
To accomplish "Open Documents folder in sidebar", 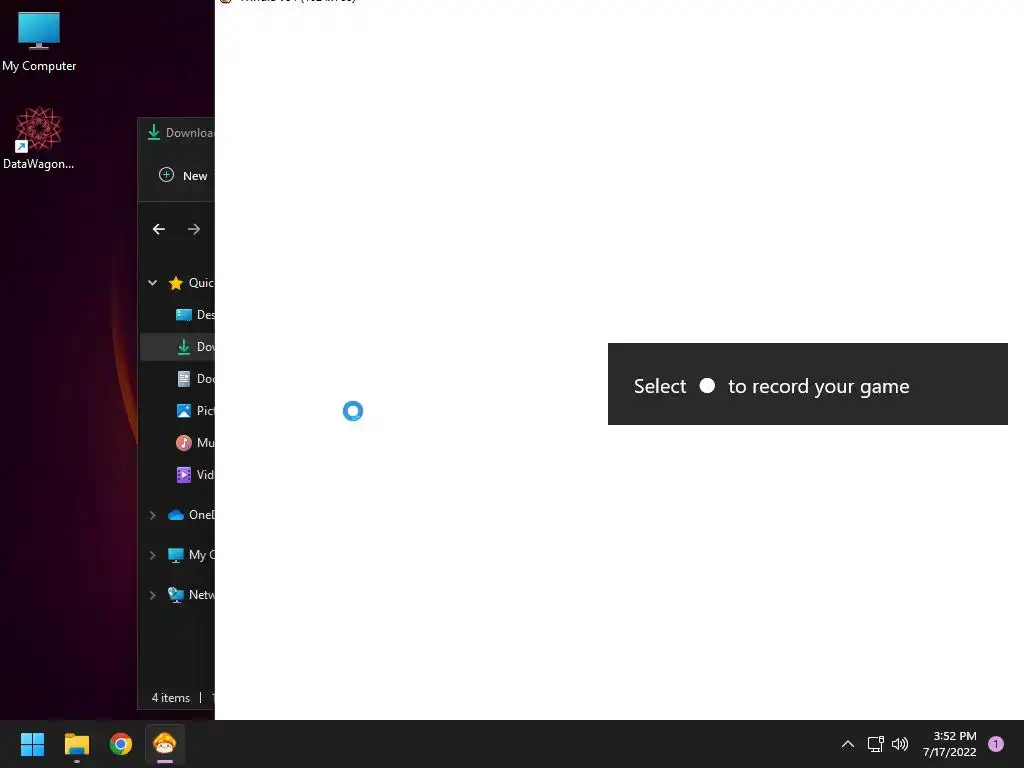I will click(195, 379).
